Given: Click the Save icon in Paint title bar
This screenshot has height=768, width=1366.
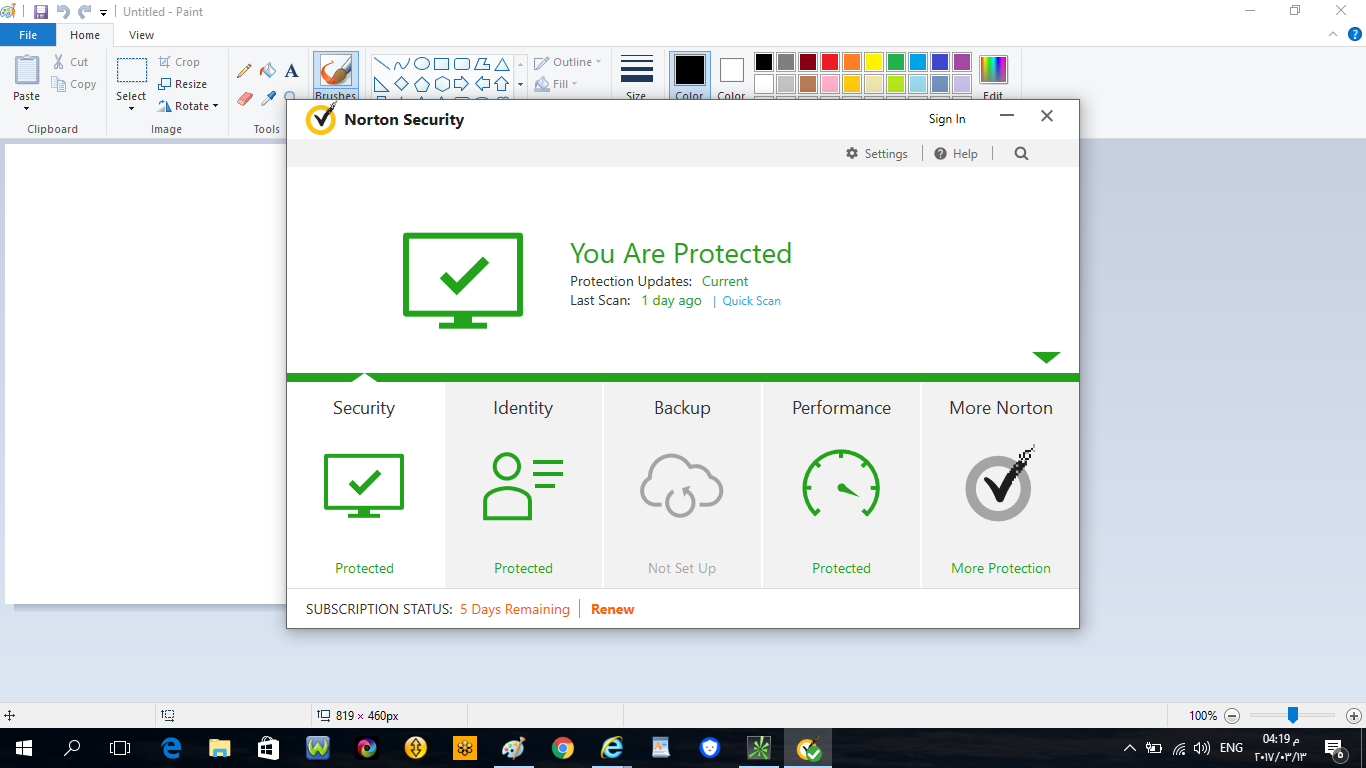Looking at the screenshot, I should tap(41, 12).
